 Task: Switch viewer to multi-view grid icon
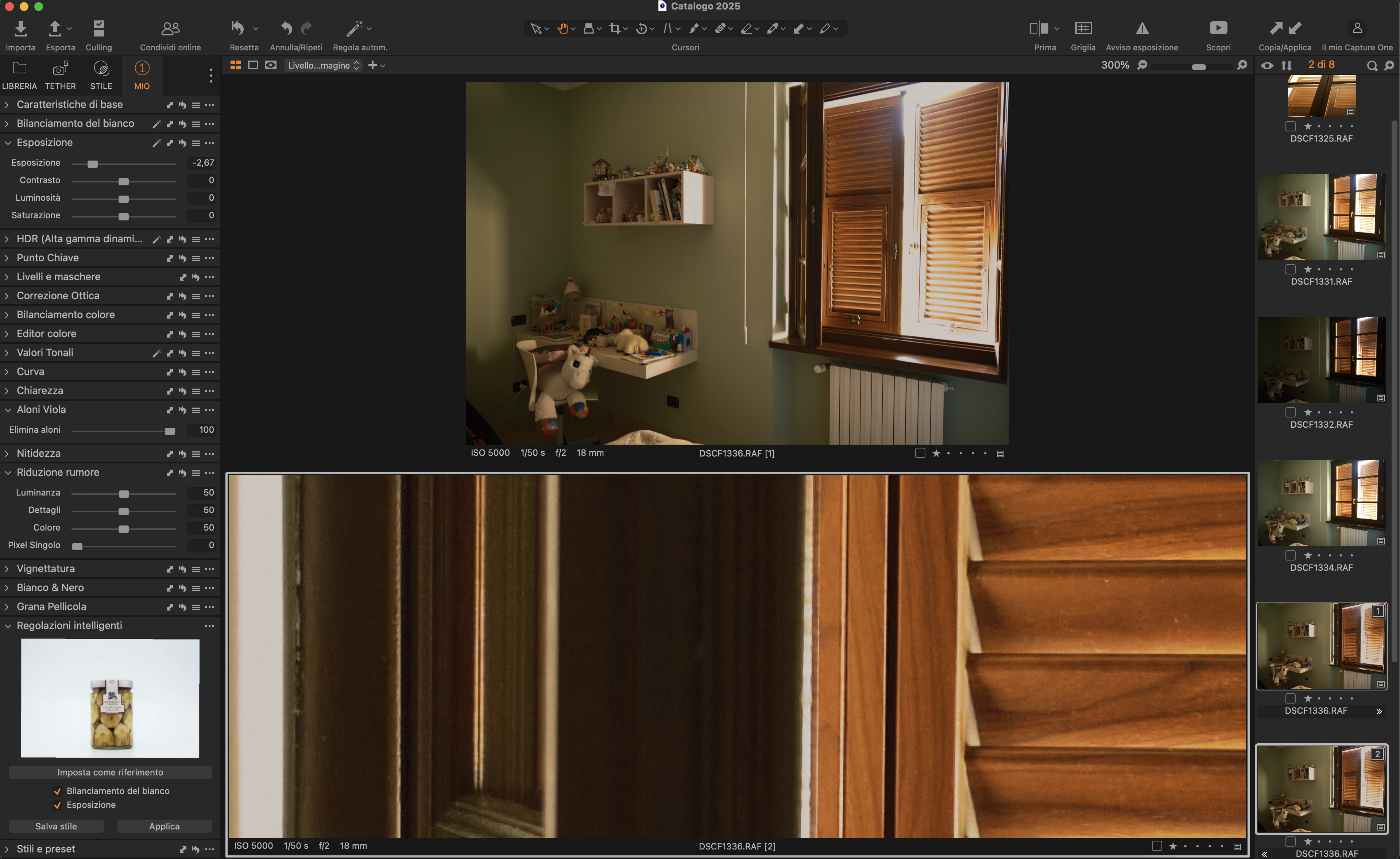[235, 65]
